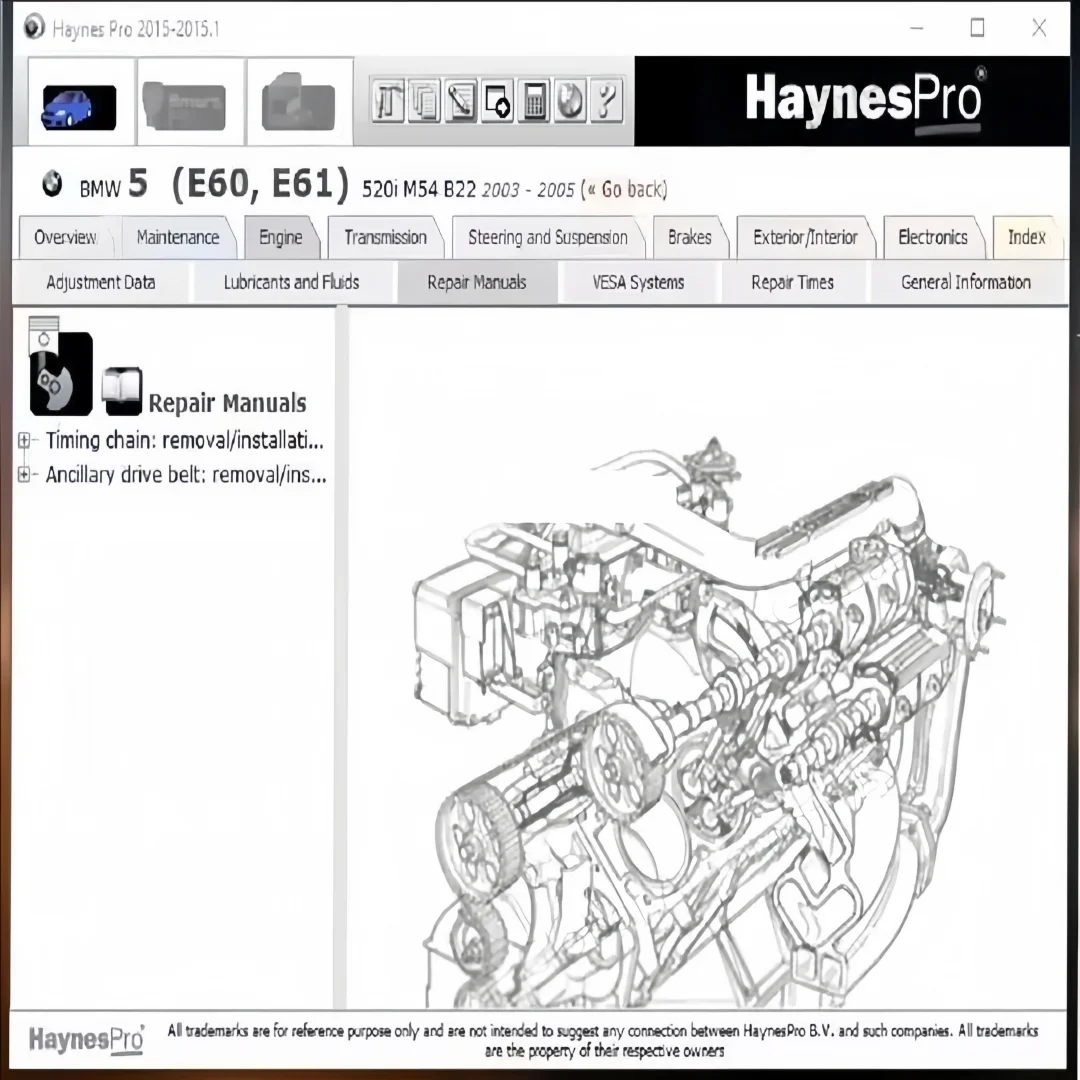Image resolution: width=1080 pixels, height=1080 pixels.
Task: Open the Lubricants and Fluids sub-tab
Action: (x=291, y=282)
